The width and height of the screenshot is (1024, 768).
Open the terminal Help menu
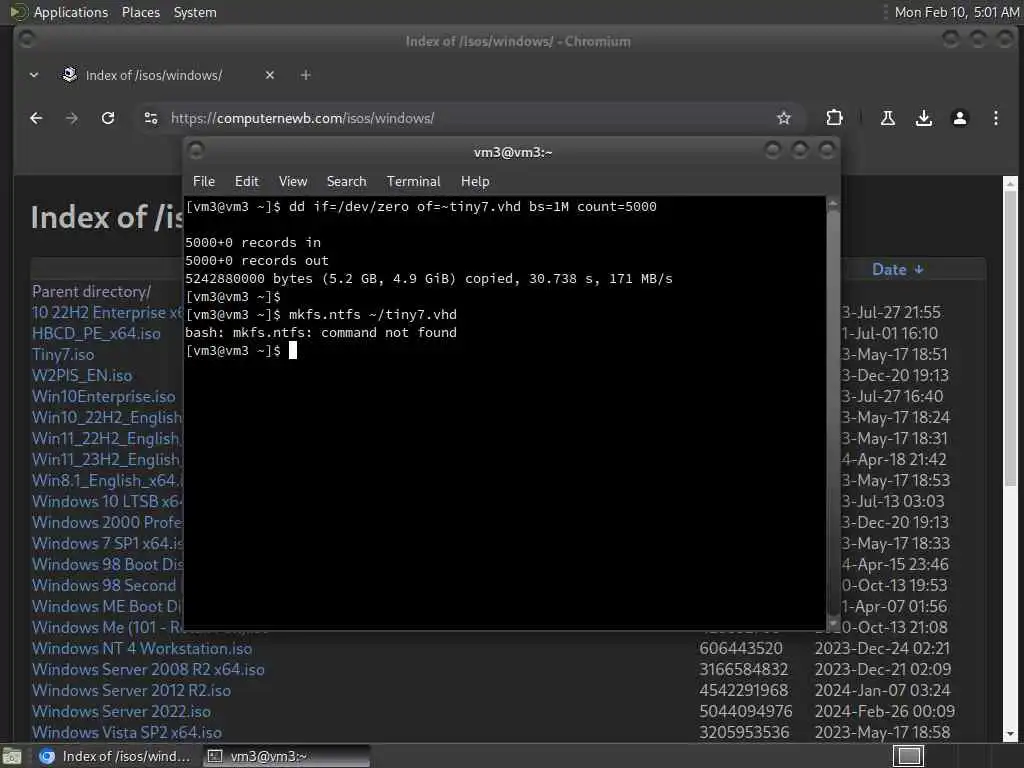point(475,182)
